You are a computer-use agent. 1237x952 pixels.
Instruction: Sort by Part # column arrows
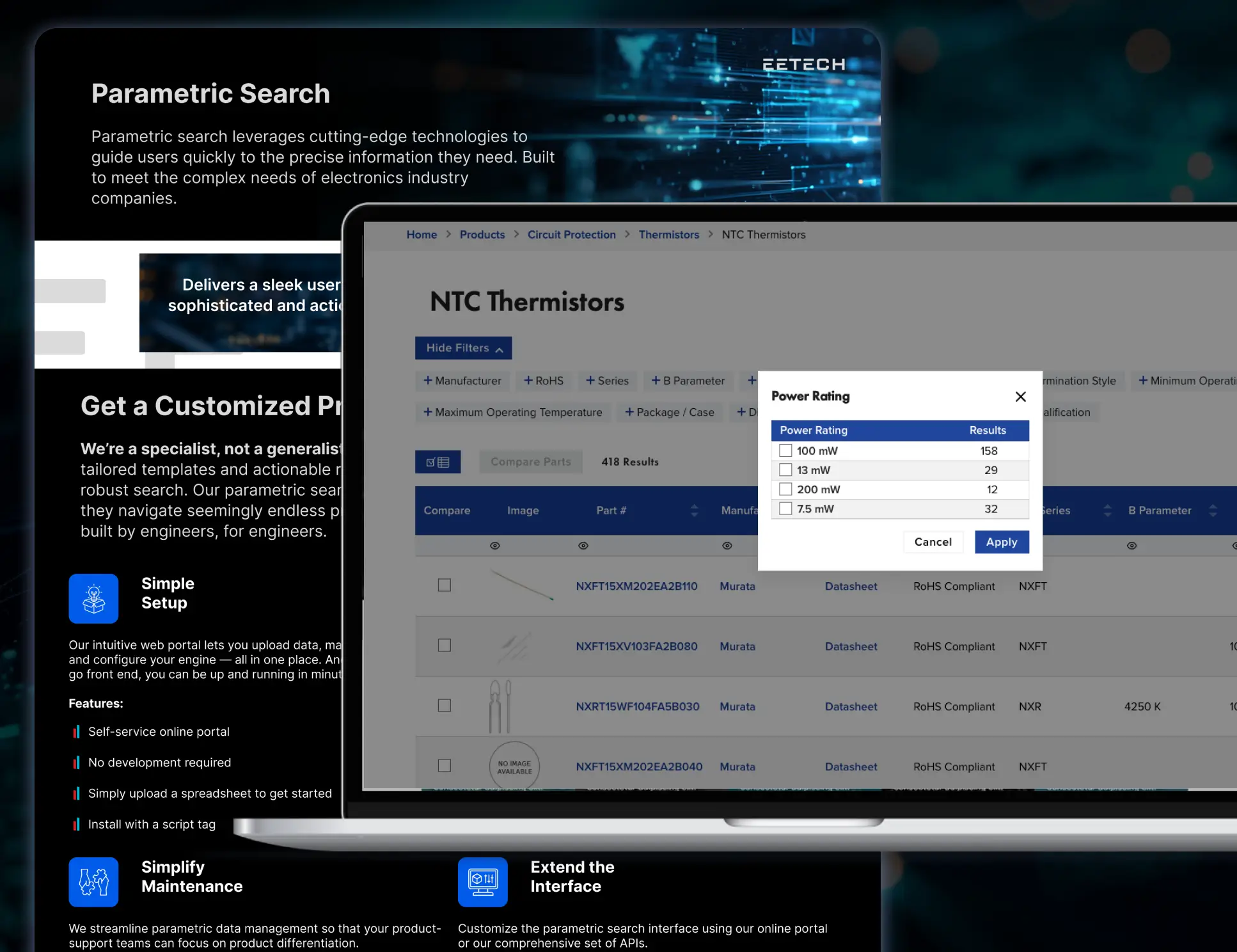[694, 511]
